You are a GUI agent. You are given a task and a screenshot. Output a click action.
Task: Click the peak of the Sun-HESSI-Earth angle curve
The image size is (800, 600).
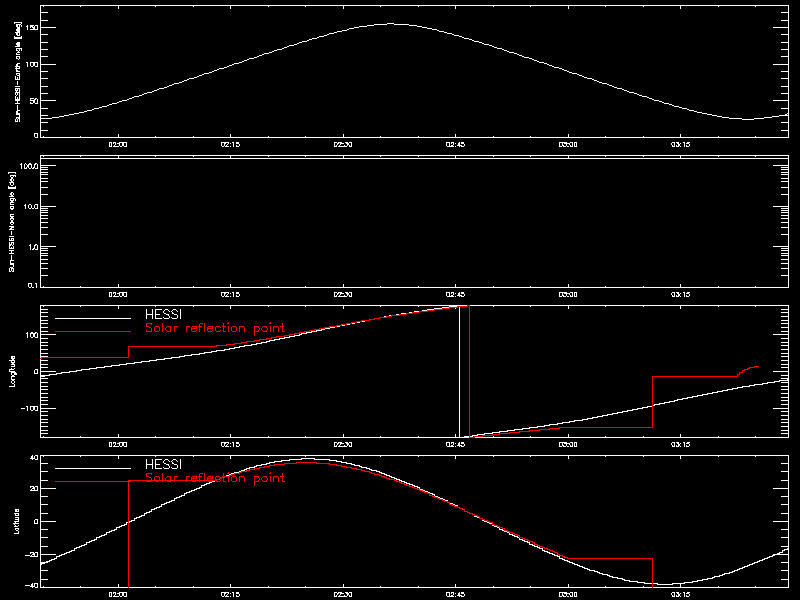(x=391, y=23)
